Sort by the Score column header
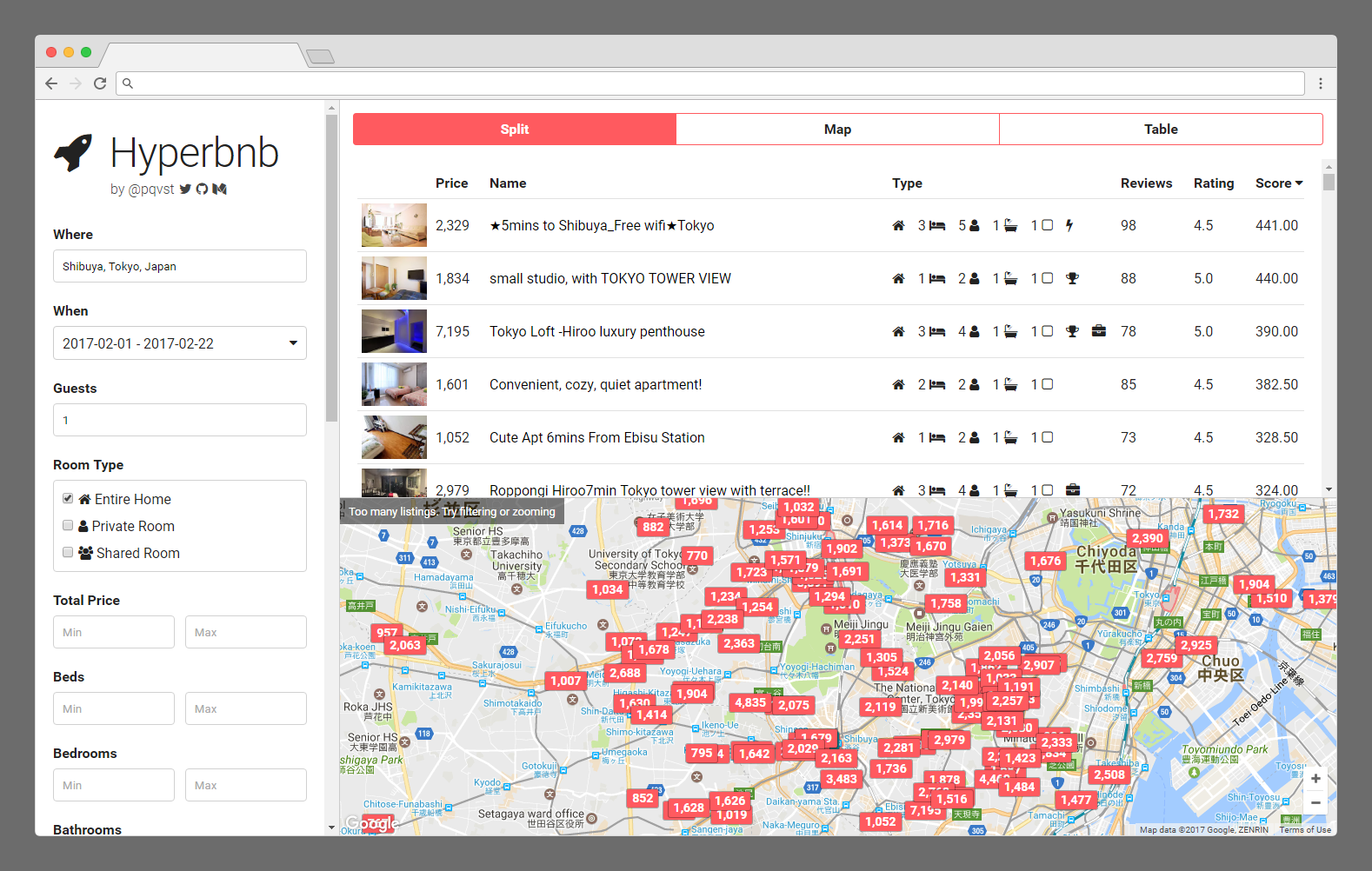This screenshot has width=1372, height=871. tap(1279, 183)
